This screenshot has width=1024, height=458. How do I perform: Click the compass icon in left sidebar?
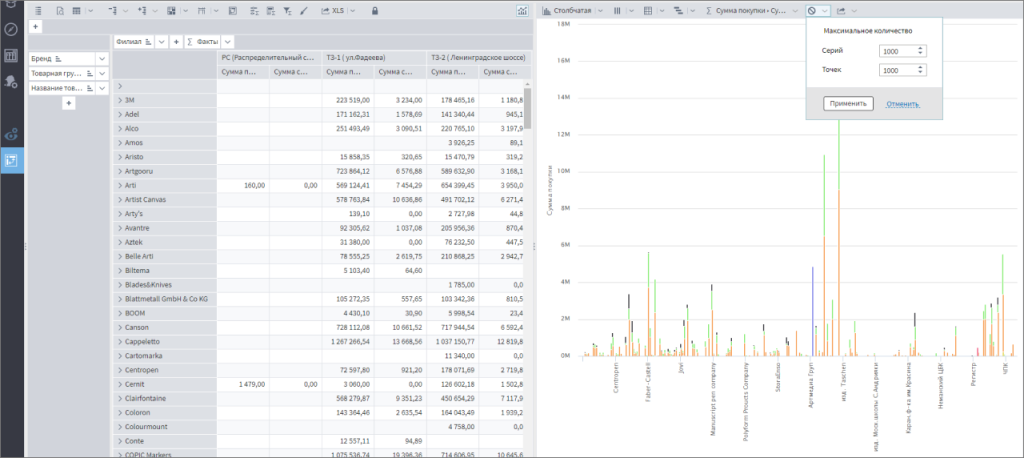pyautogui.click(x=12, y=30)
